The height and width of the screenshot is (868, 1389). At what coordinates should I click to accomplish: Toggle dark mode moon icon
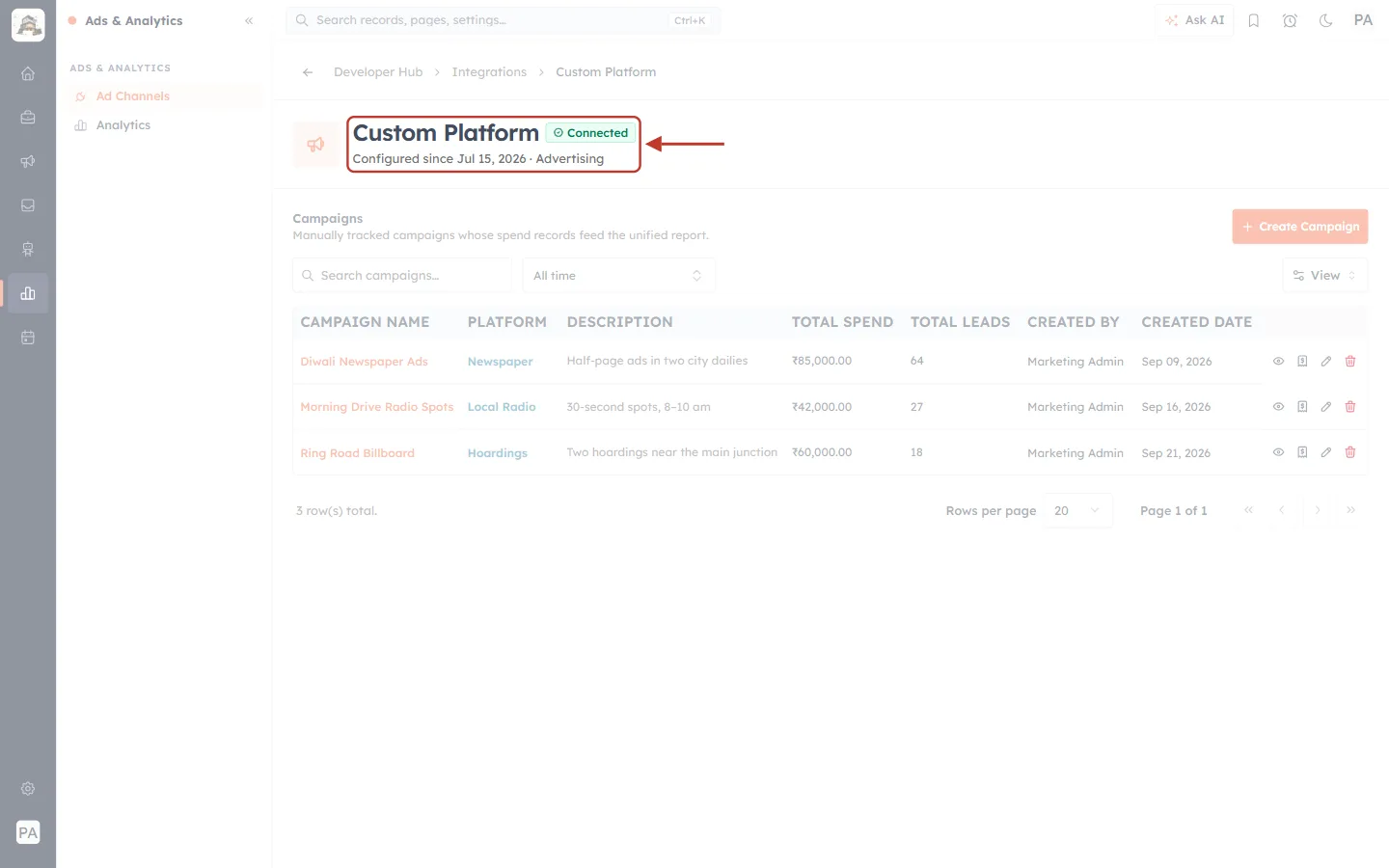[1326, 20]
